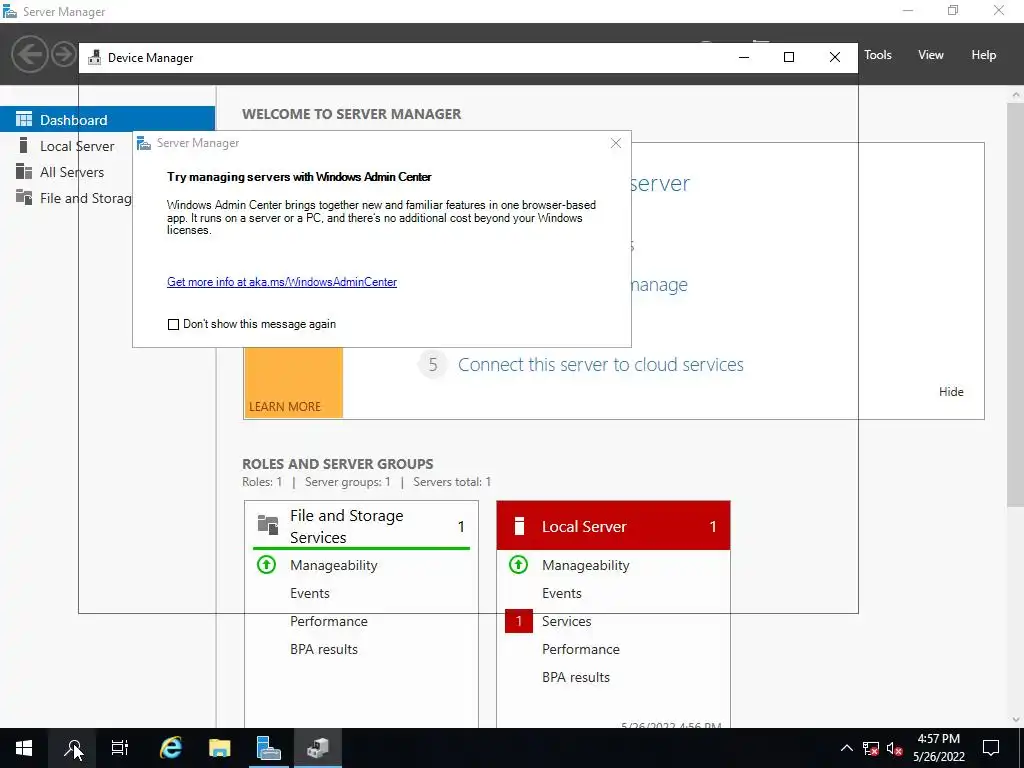Screen dimensions: 1024x768
Task: Open the Tools menu
Action: click(x=878, y=55)
